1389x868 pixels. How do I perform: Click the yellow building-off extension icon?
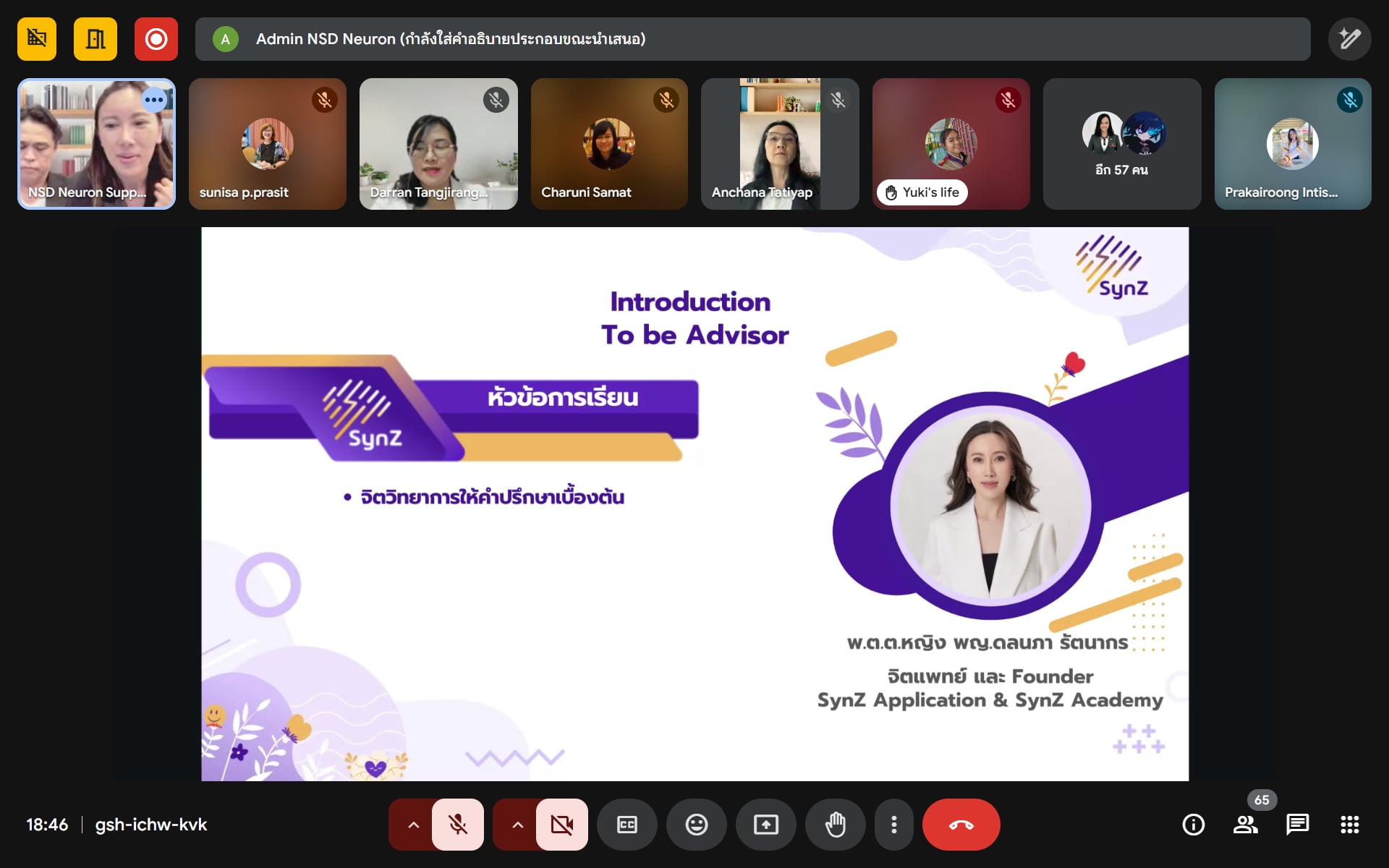pyautogui.click(x=37, y=38)
